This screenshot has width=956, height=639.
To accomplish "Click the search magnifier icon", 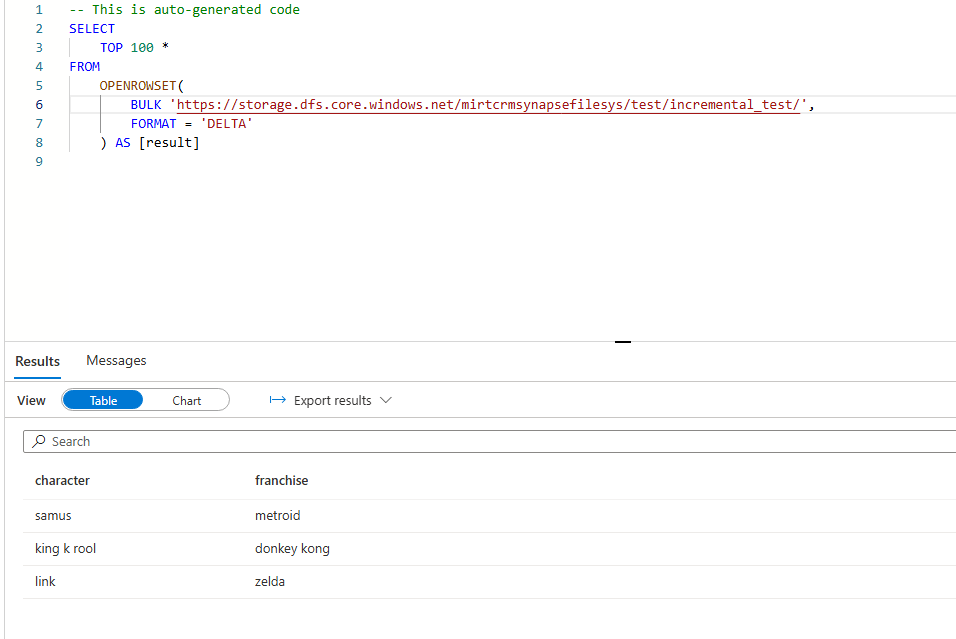I will [x=39, y=441].
